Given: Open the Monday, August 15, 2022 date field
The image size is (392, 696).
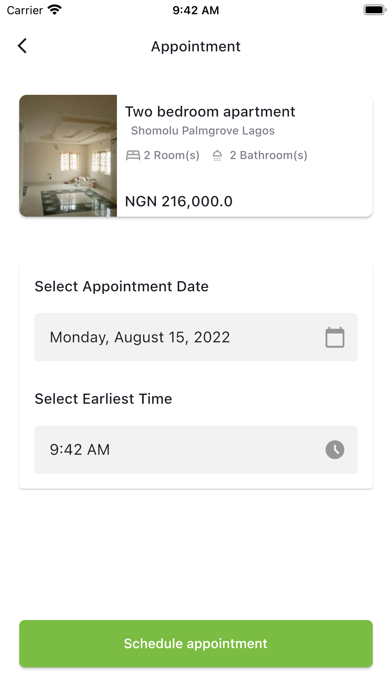Looking at the screenshot, I should 196,337.
